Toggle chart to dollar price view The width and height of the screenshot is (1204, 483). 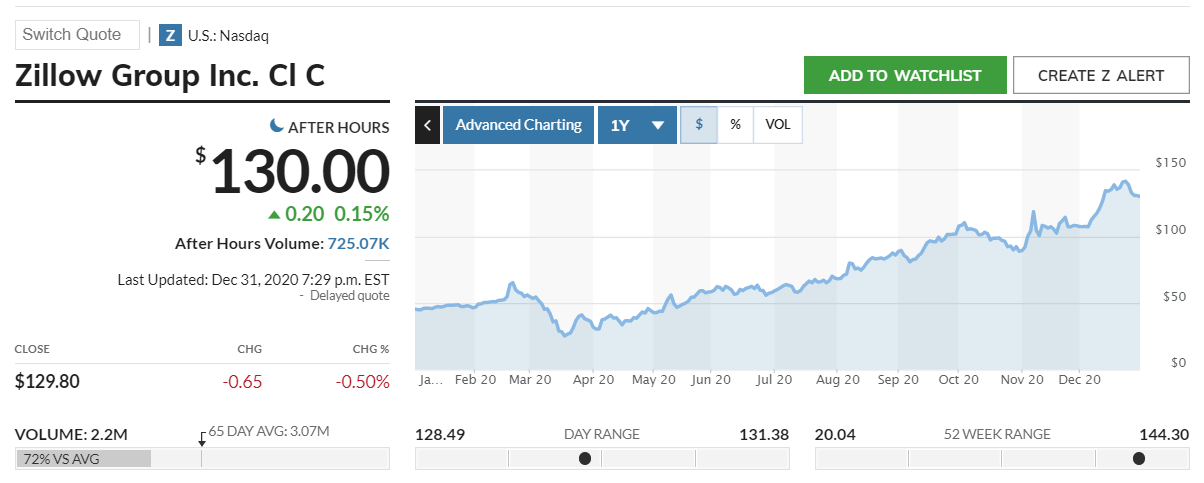[x=699, y=125]
